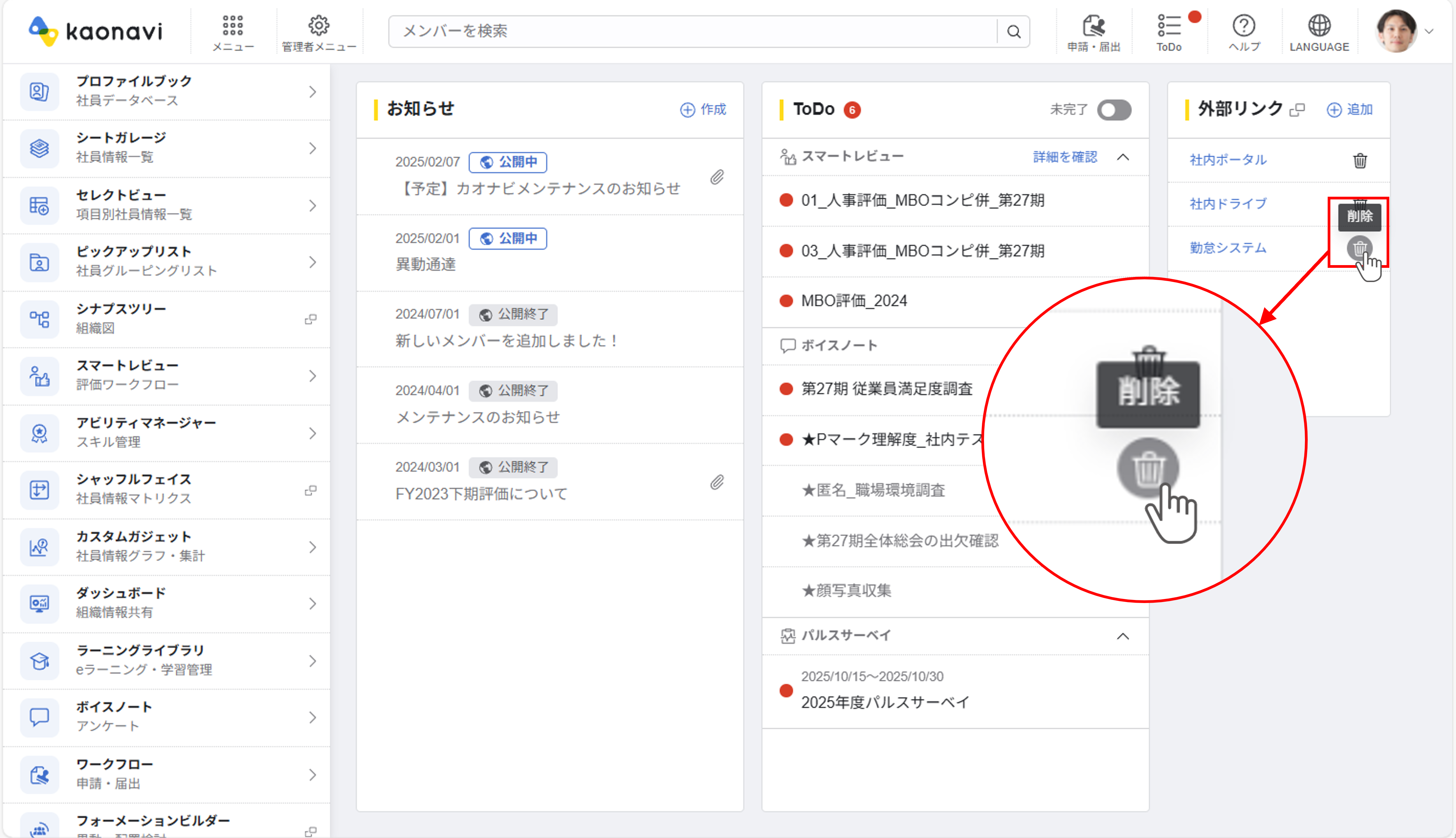Click the メンバーを検索 search field
Viewport: 1456px width, 838px height.
pyautogui.click(x=691, y=31)
